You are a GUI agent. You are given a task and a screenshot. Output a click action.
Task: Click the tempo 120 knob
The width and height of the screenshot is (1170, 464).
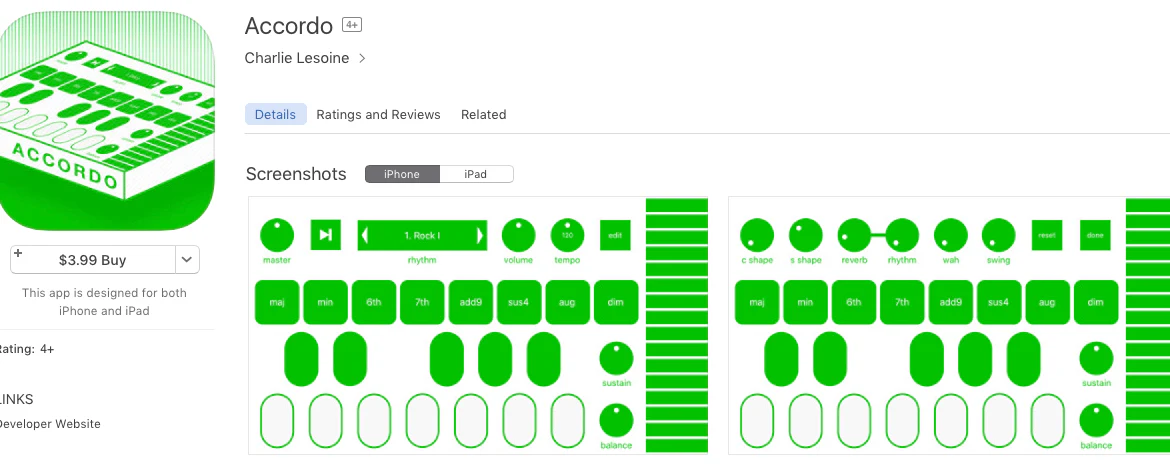coord(567,236)
